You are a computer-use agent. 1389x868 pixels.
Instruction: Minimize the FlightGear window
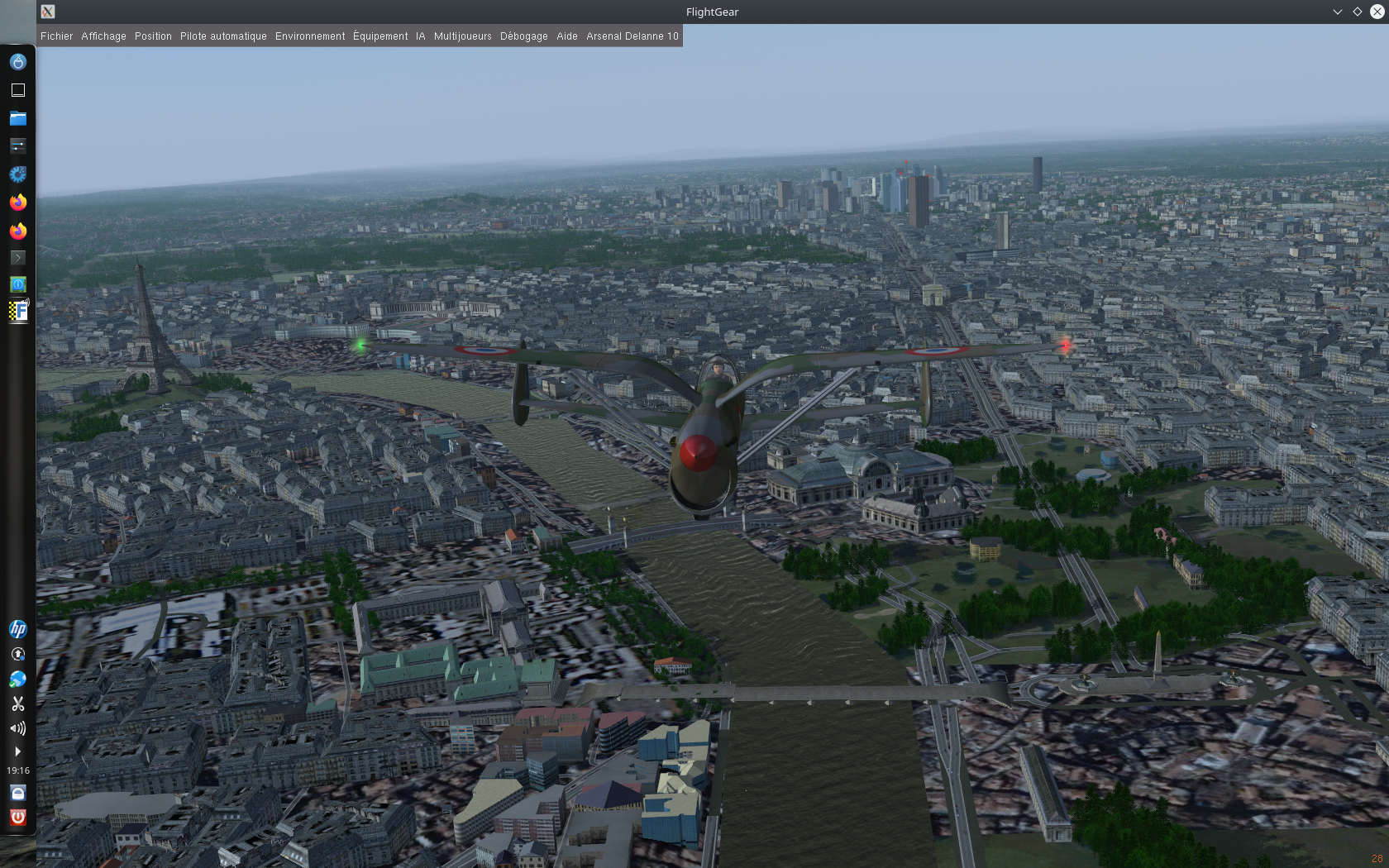tap(1337, 12)
